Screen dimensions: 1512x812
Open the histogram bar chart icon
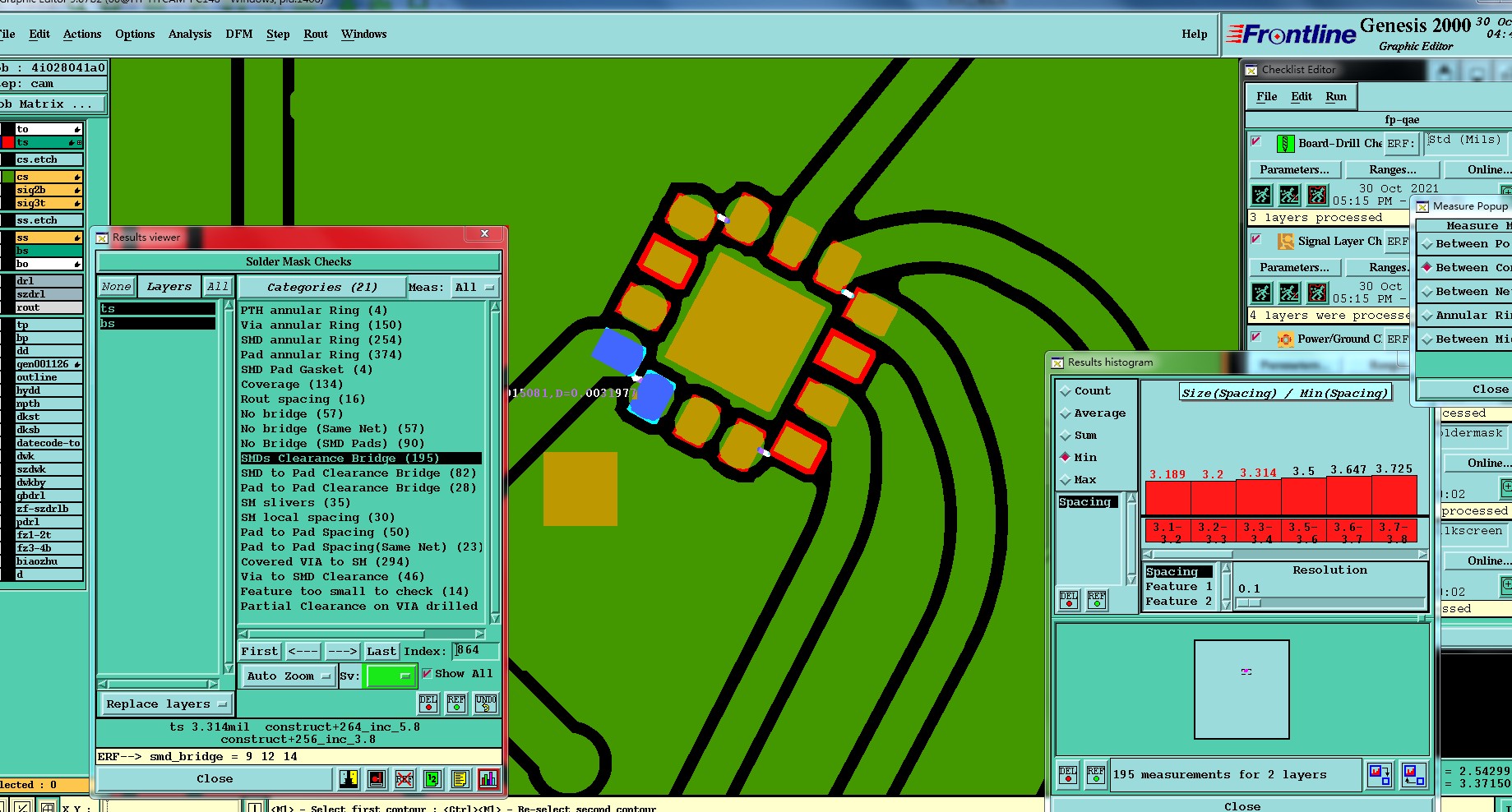click(488, 778)
